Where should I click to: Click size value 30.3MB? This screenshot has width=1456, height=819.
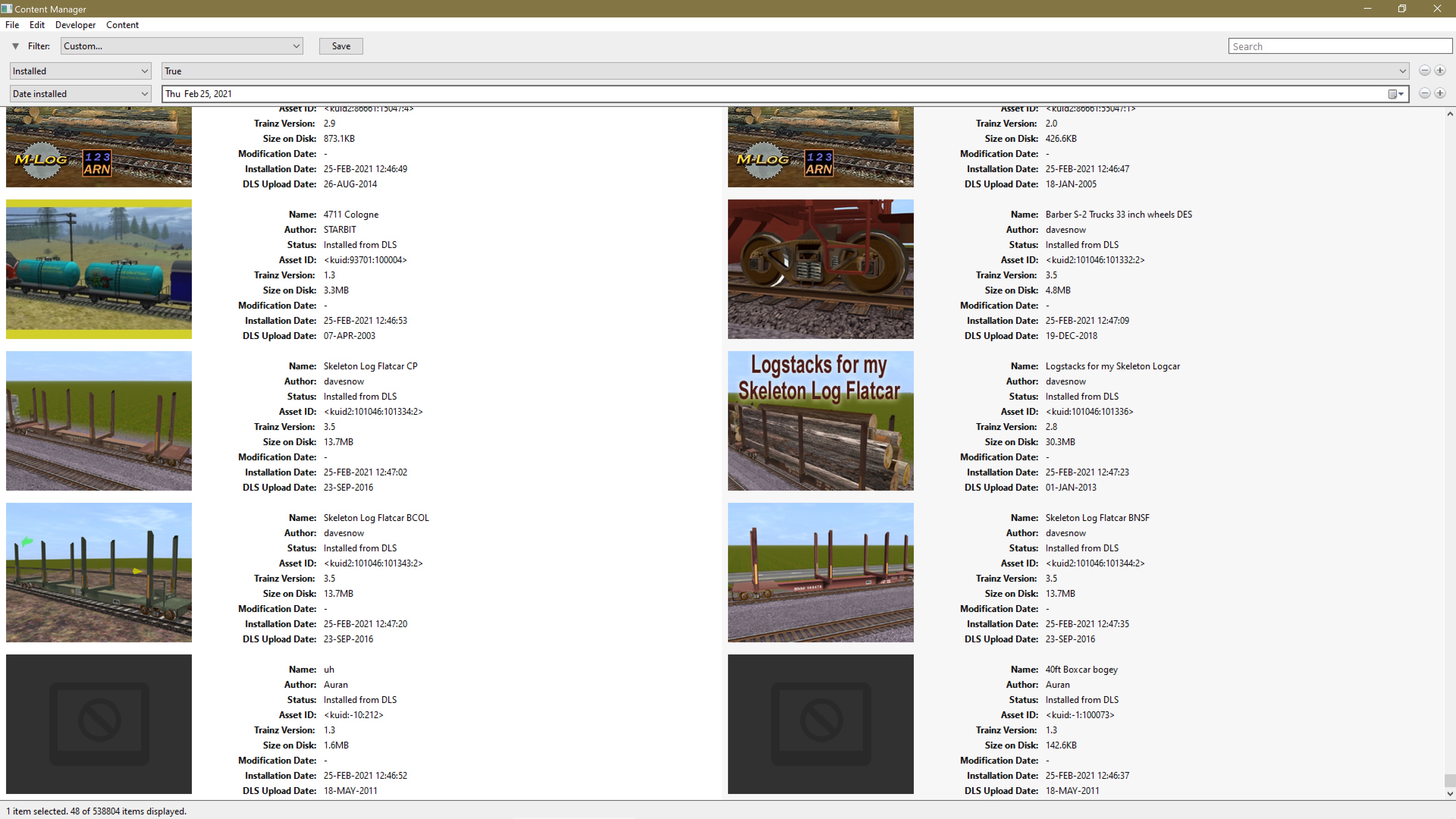pos(1060,442)
